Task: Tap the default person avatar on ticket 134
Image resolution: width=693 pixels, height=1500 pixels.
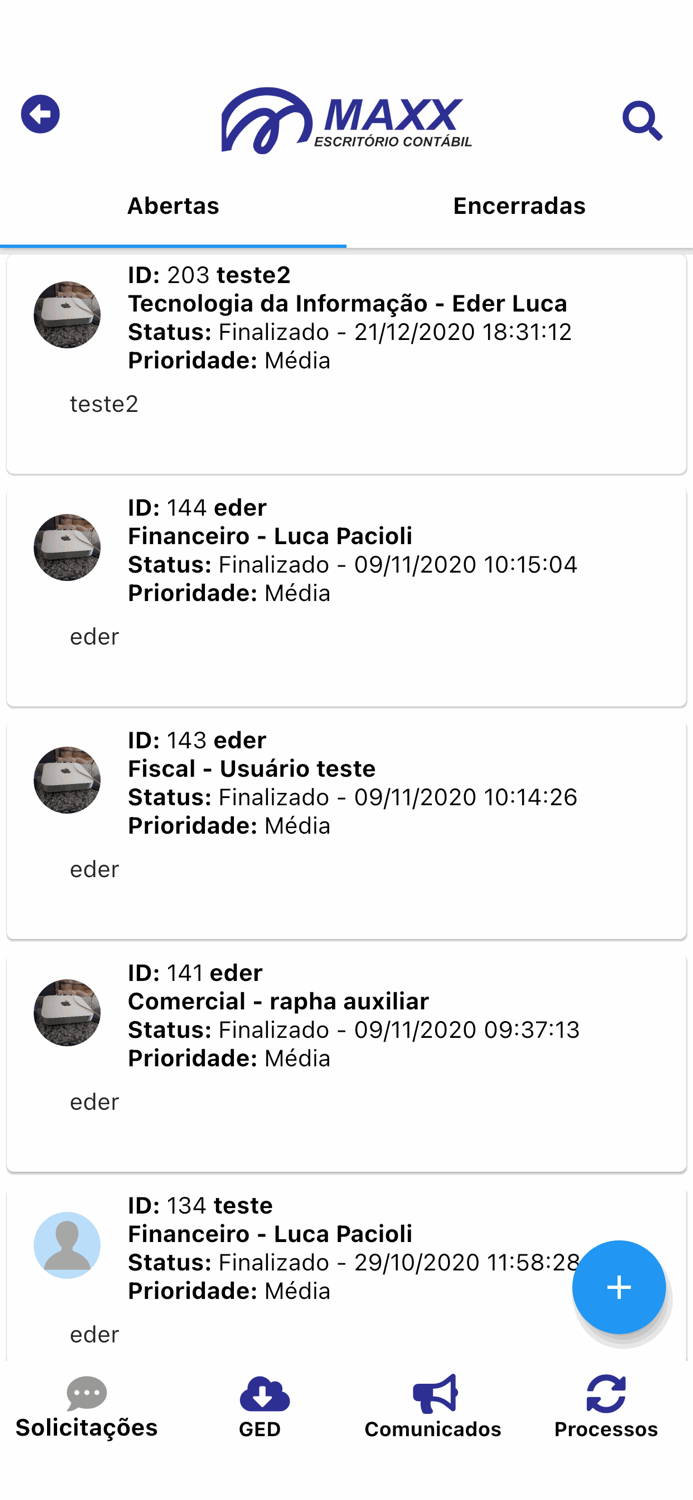Action: pos(67,1245)
